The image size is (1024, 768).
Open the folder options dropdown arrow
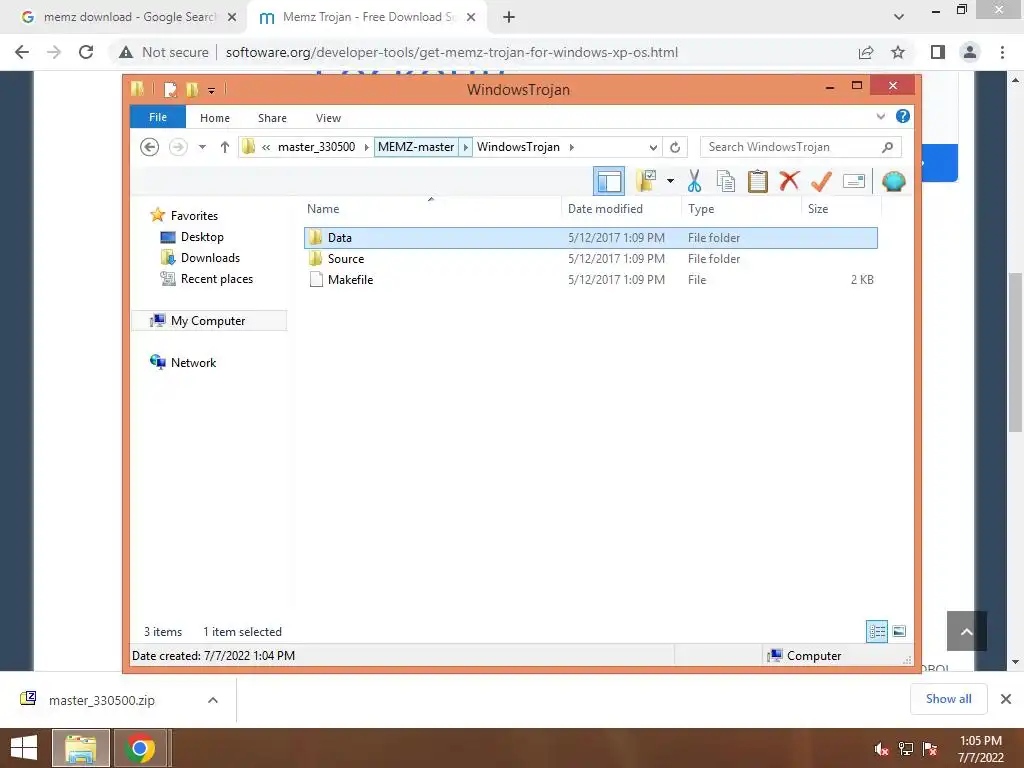coord(670,181)
